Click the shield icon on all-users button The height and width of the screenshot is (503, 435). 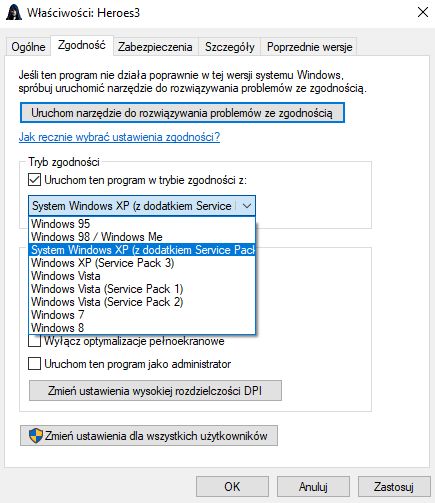point(36,436)
